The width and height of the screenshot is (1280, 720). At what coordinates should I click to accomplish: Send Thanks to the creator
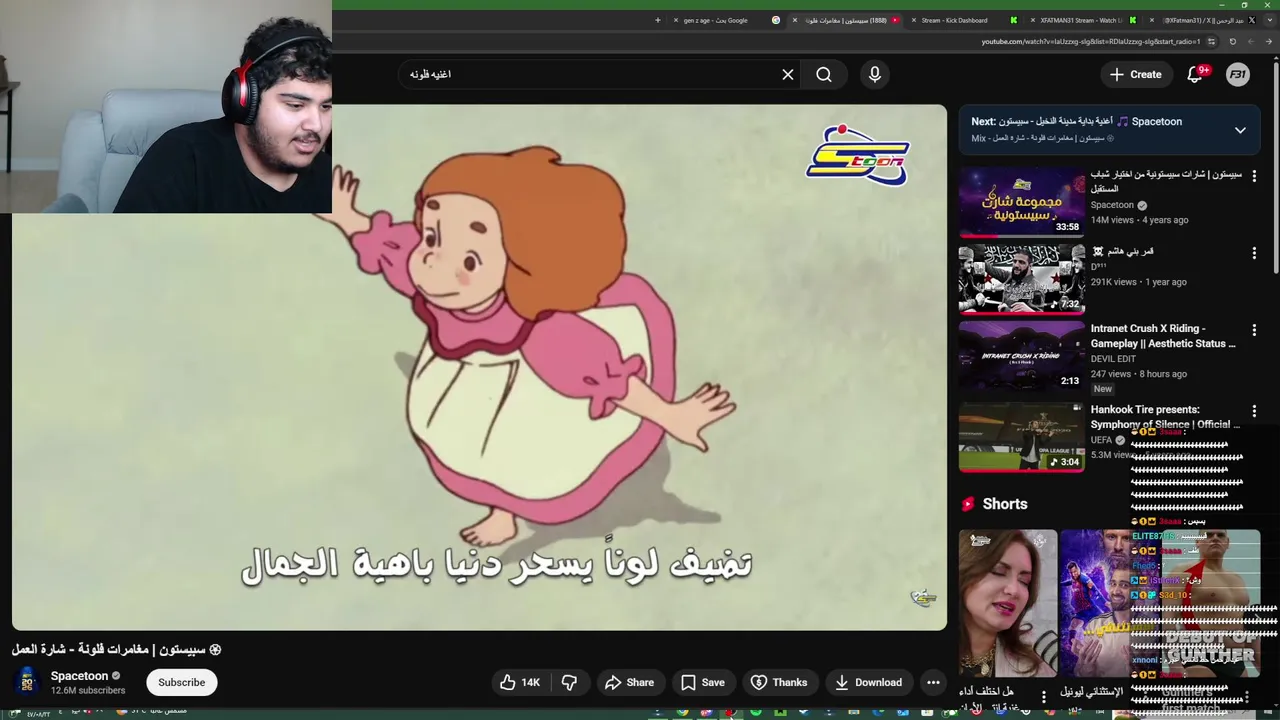pos(779,682)
